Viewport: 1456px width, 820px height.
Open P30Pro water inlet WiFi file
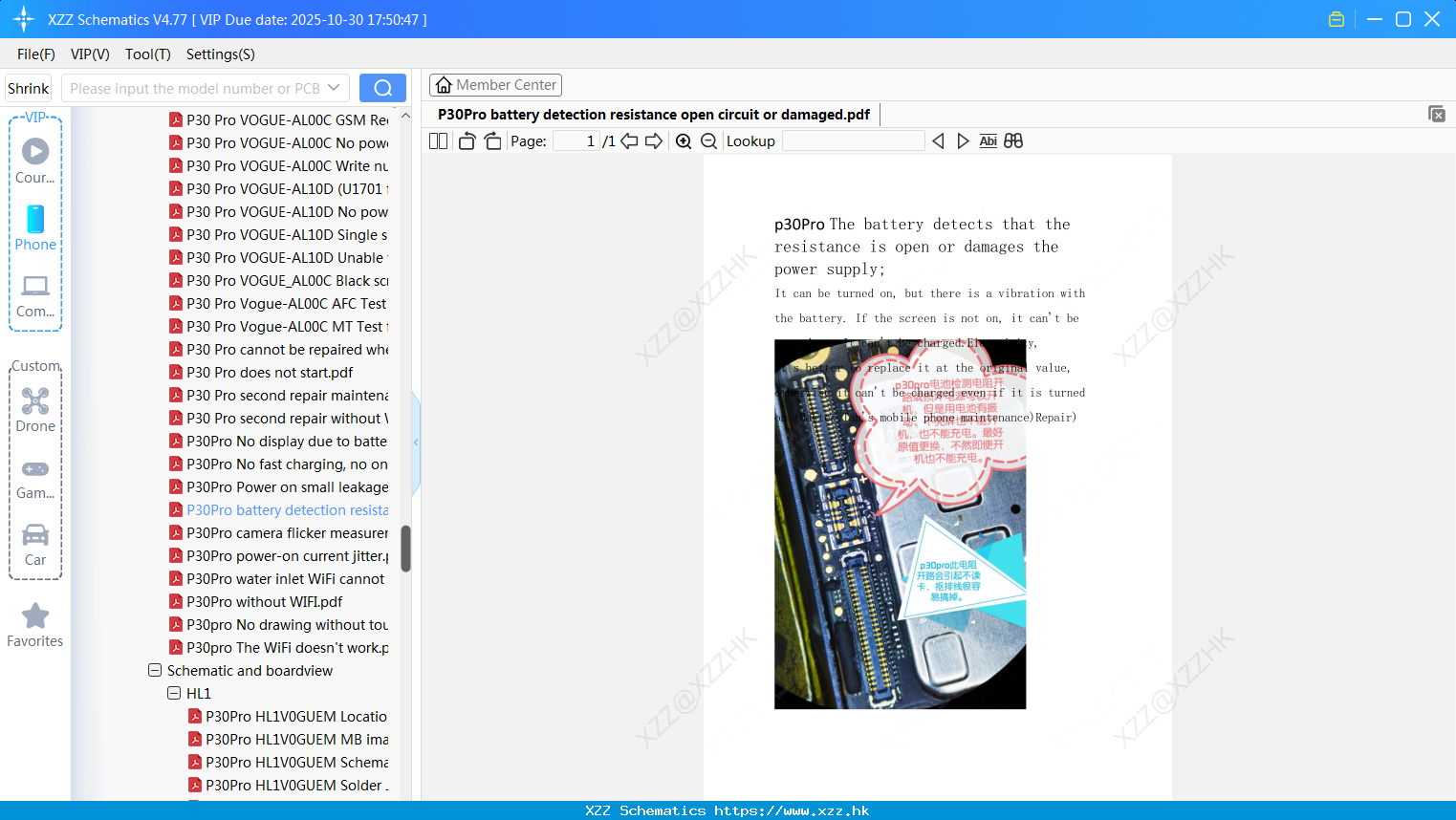pos(286,579)
